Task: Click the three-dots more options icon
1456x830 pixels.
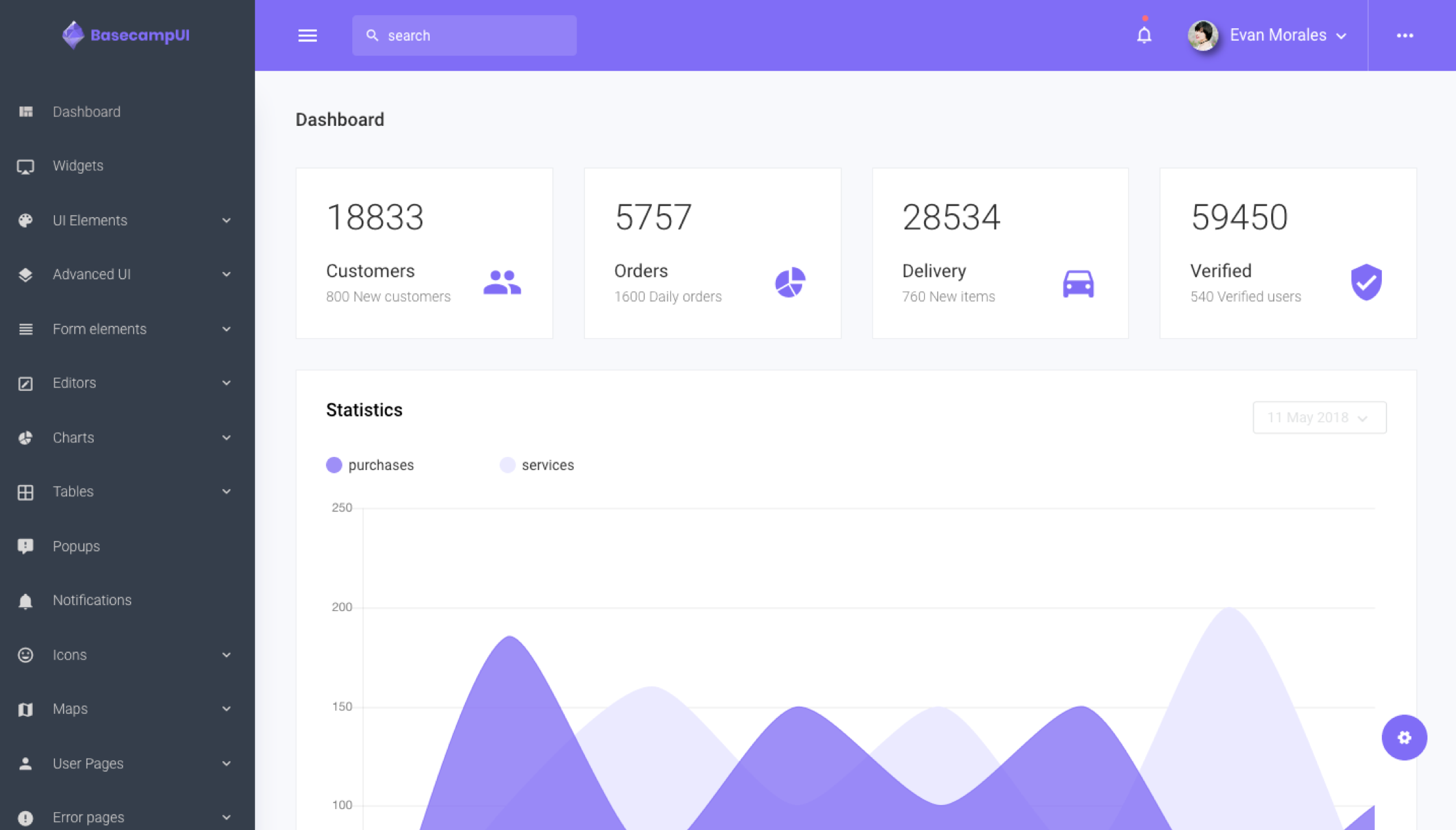Action: (1404, 35)
